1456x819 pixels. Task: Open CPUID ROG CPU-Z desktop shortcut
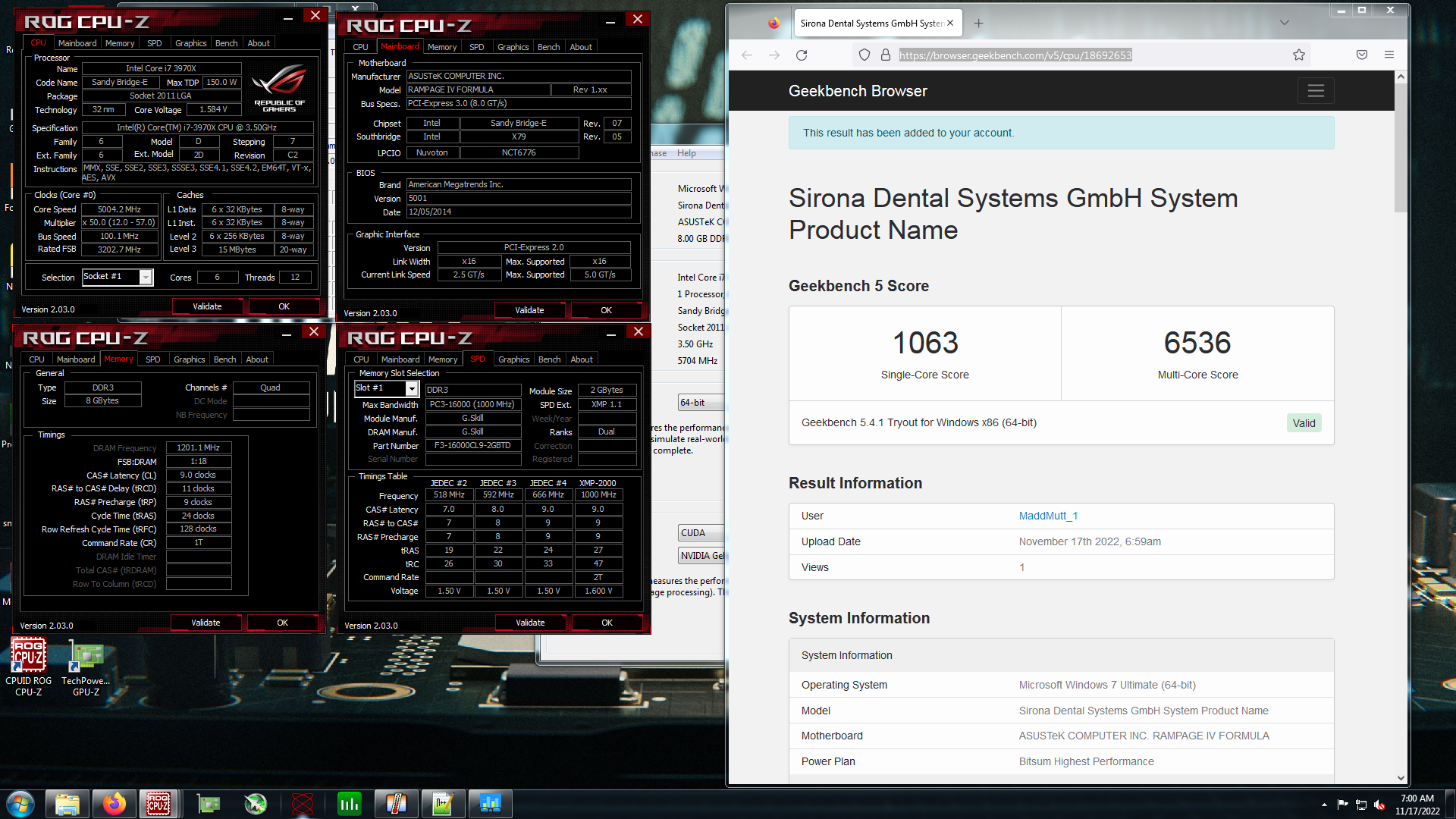(x=29, y=666)
